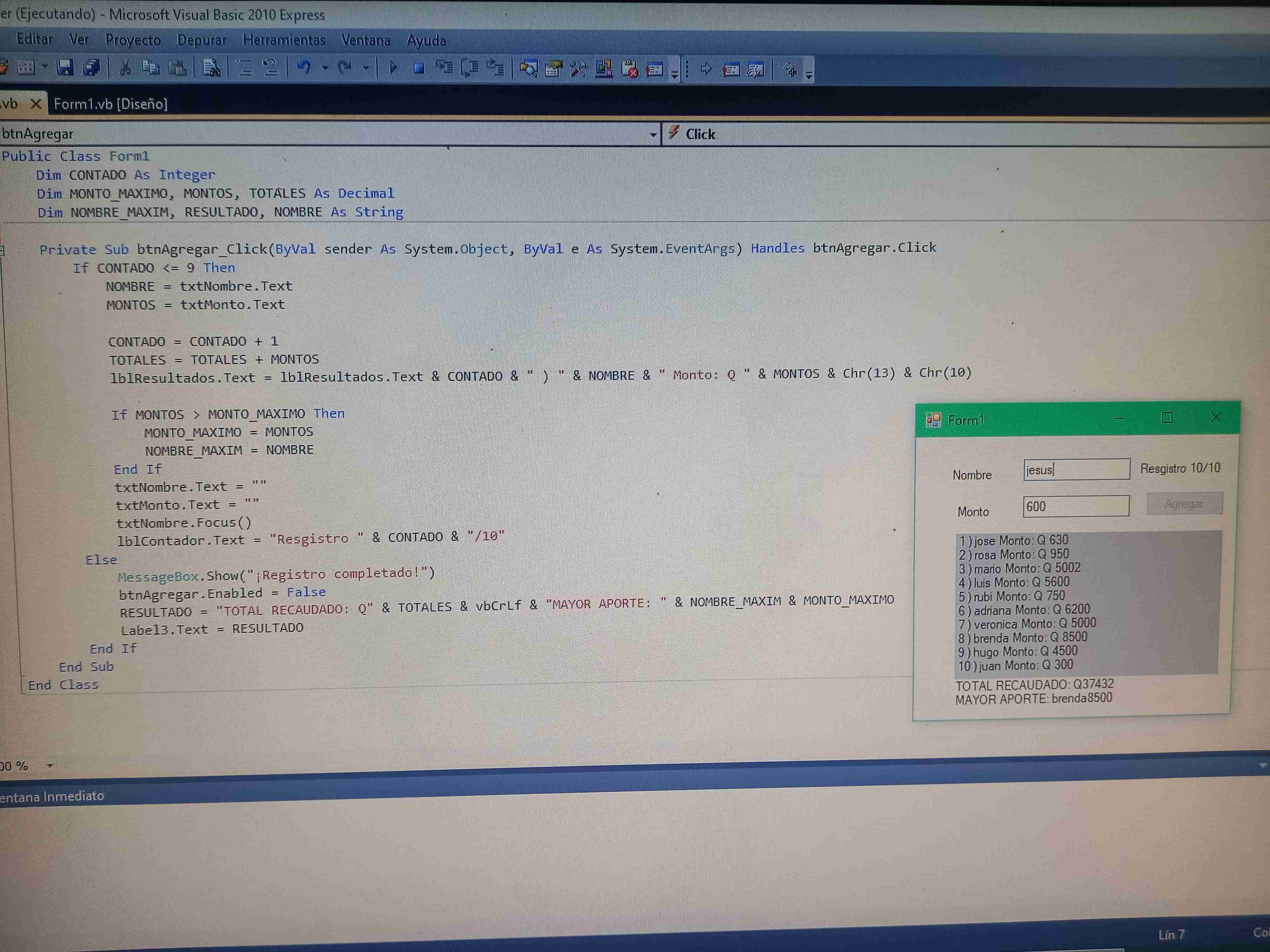The width and height of the screenshot is (1270, 952).
Task: Click the Ventana Inmediato panel title
Action: click(52, 797)
